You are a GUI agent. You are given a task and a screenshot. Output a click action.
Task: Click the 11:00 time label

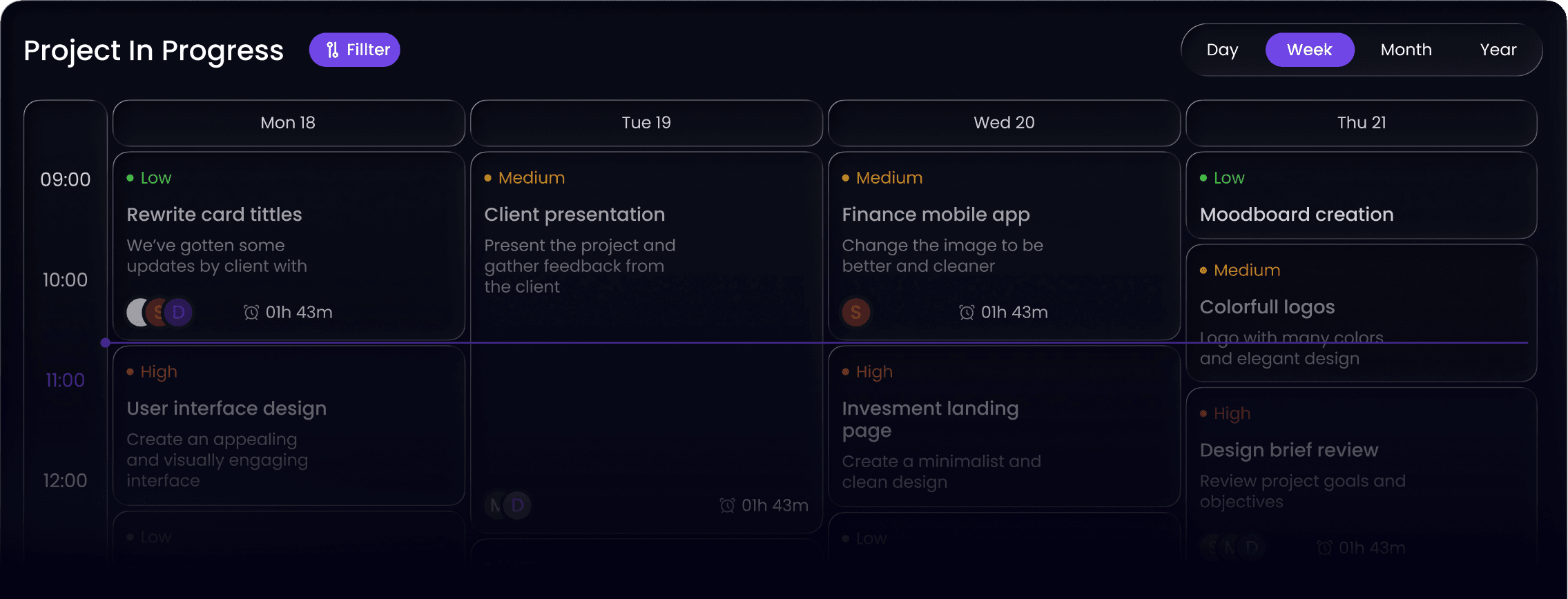[65, 380]
